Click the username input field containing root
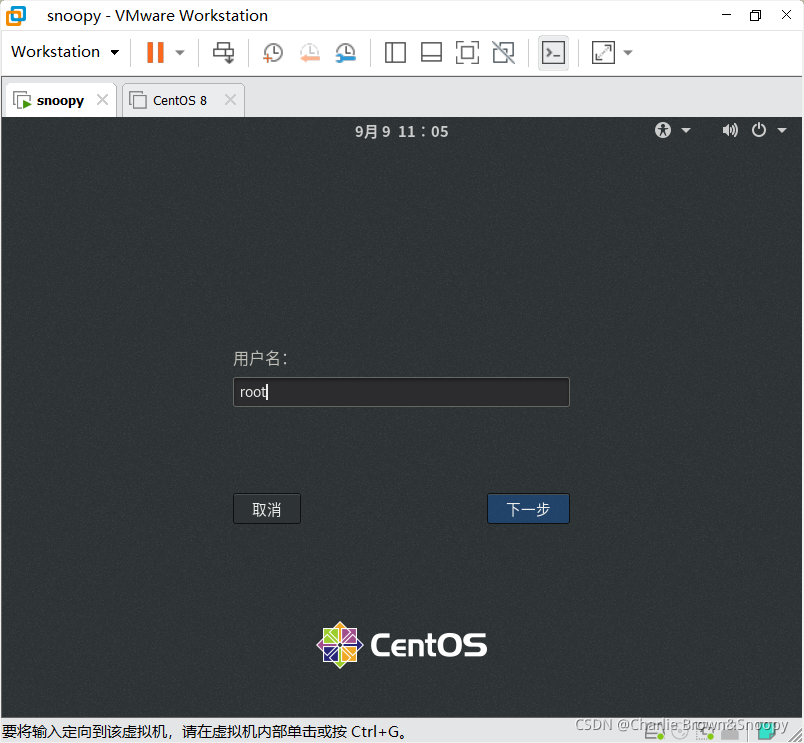 point(401,392)
